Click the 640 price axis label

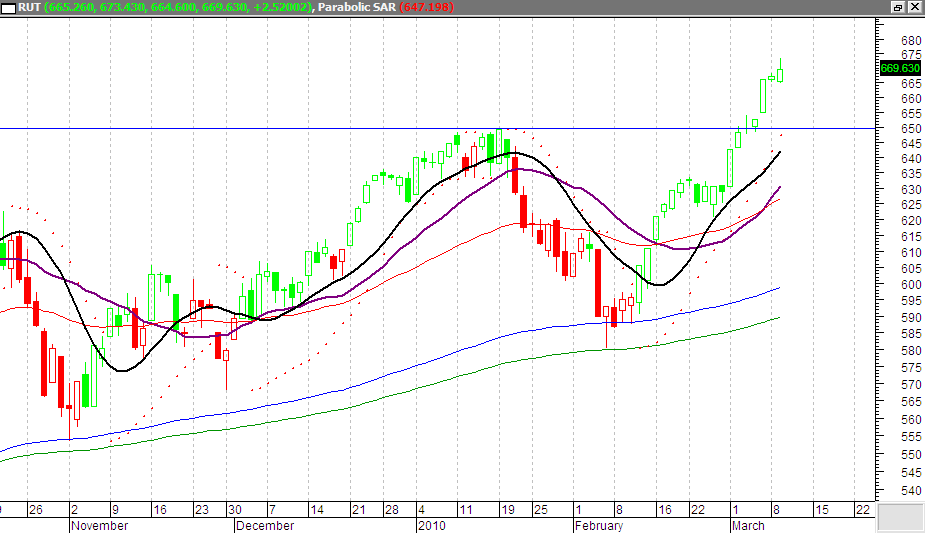tap(911, 159)
